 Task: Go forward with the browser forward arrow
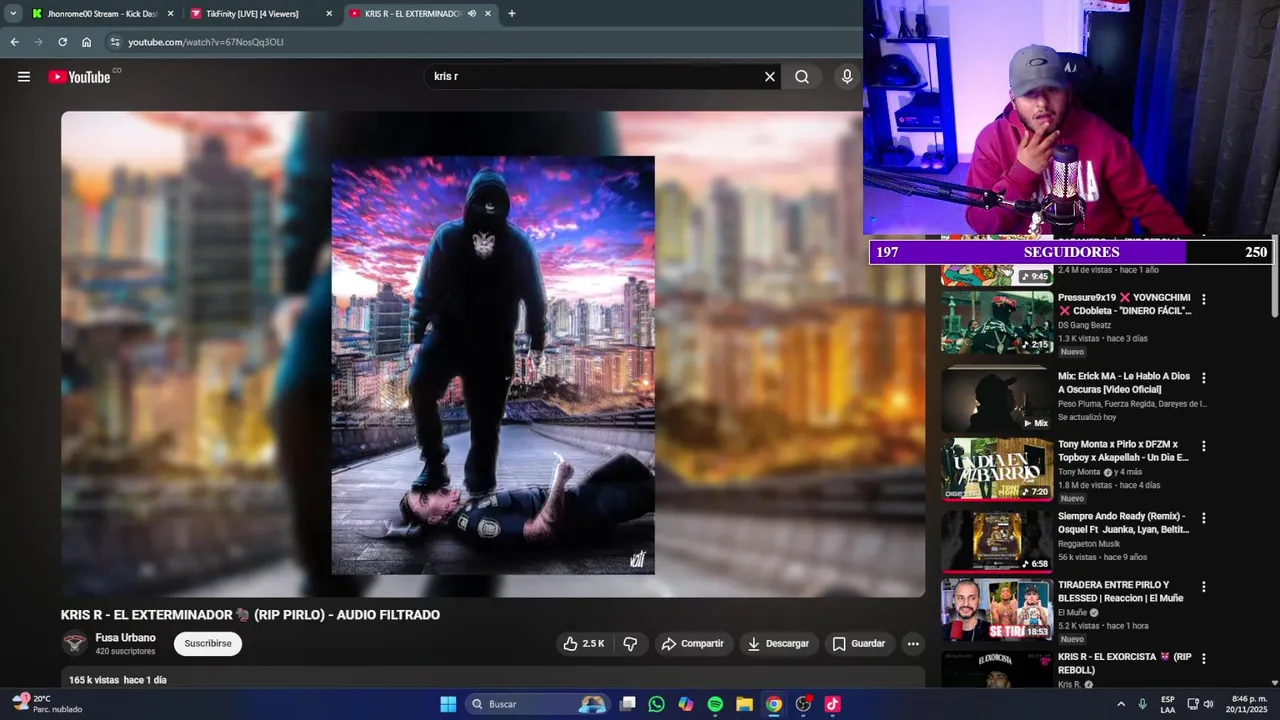[38, 42]
